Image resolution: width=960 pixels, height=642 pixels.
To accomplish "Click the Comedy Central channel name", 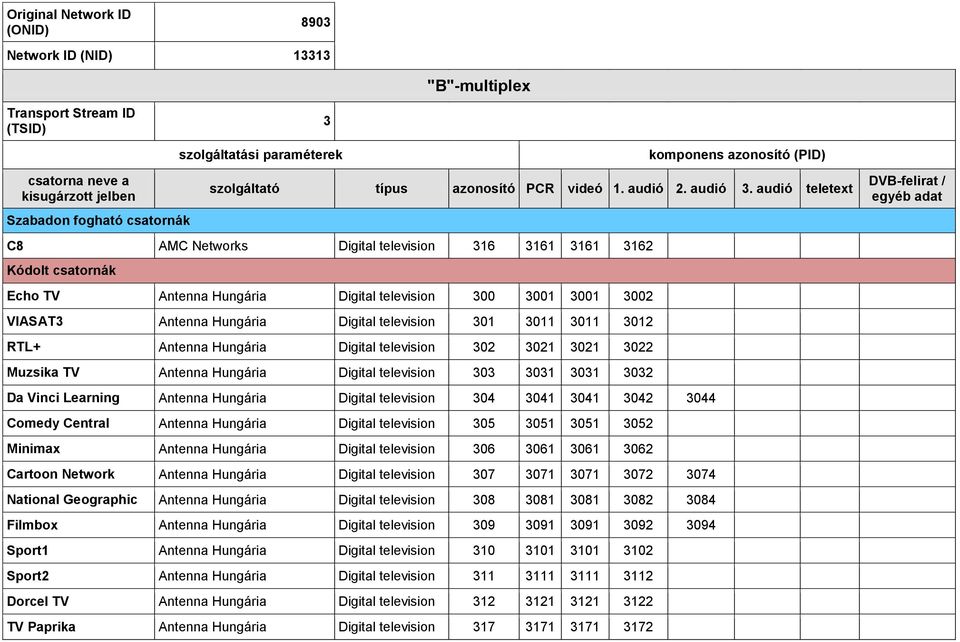I will pos(58,424).
